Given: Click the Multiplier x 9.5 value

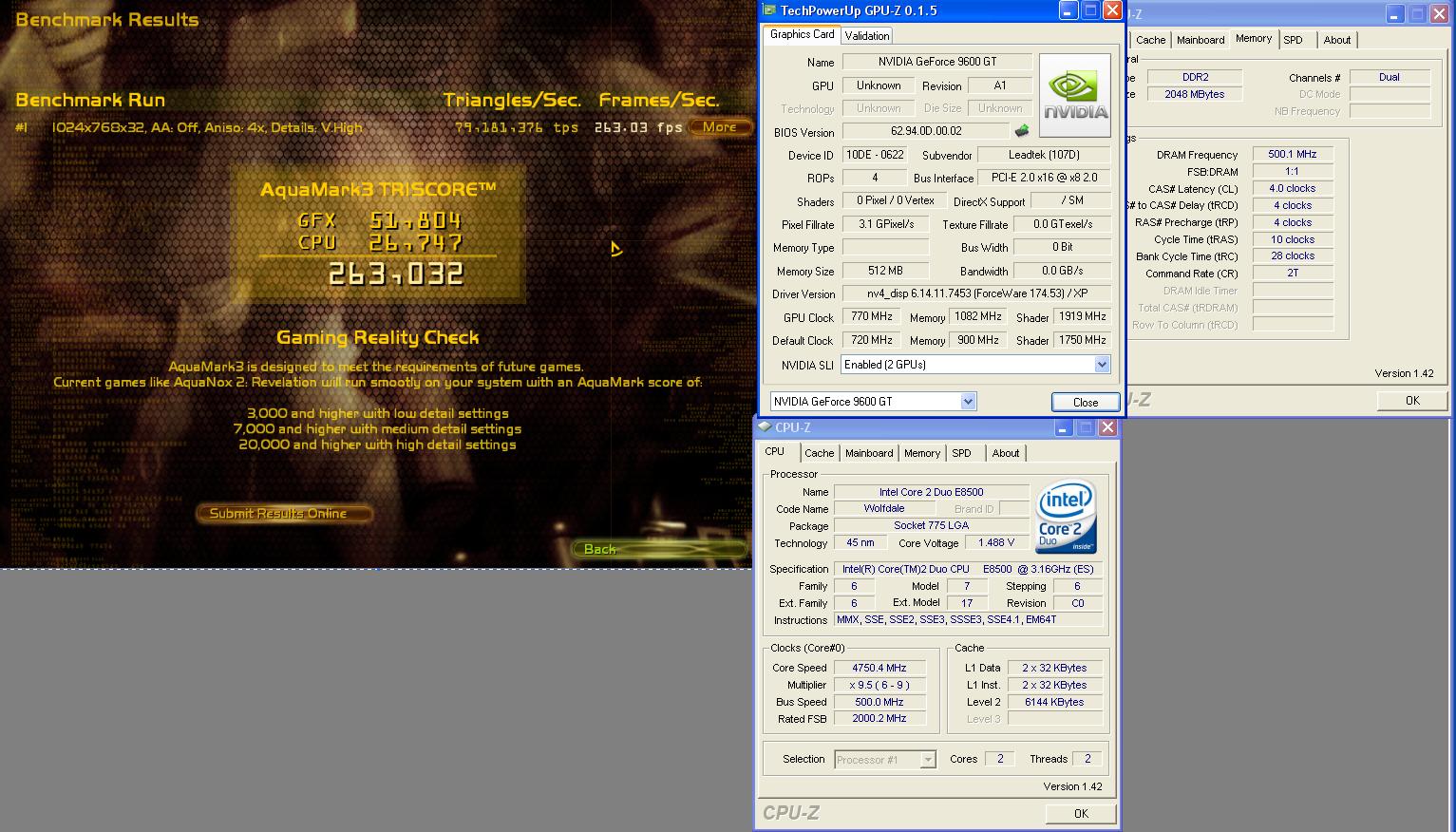Looking at the screenshot, I should coord(879,685).
